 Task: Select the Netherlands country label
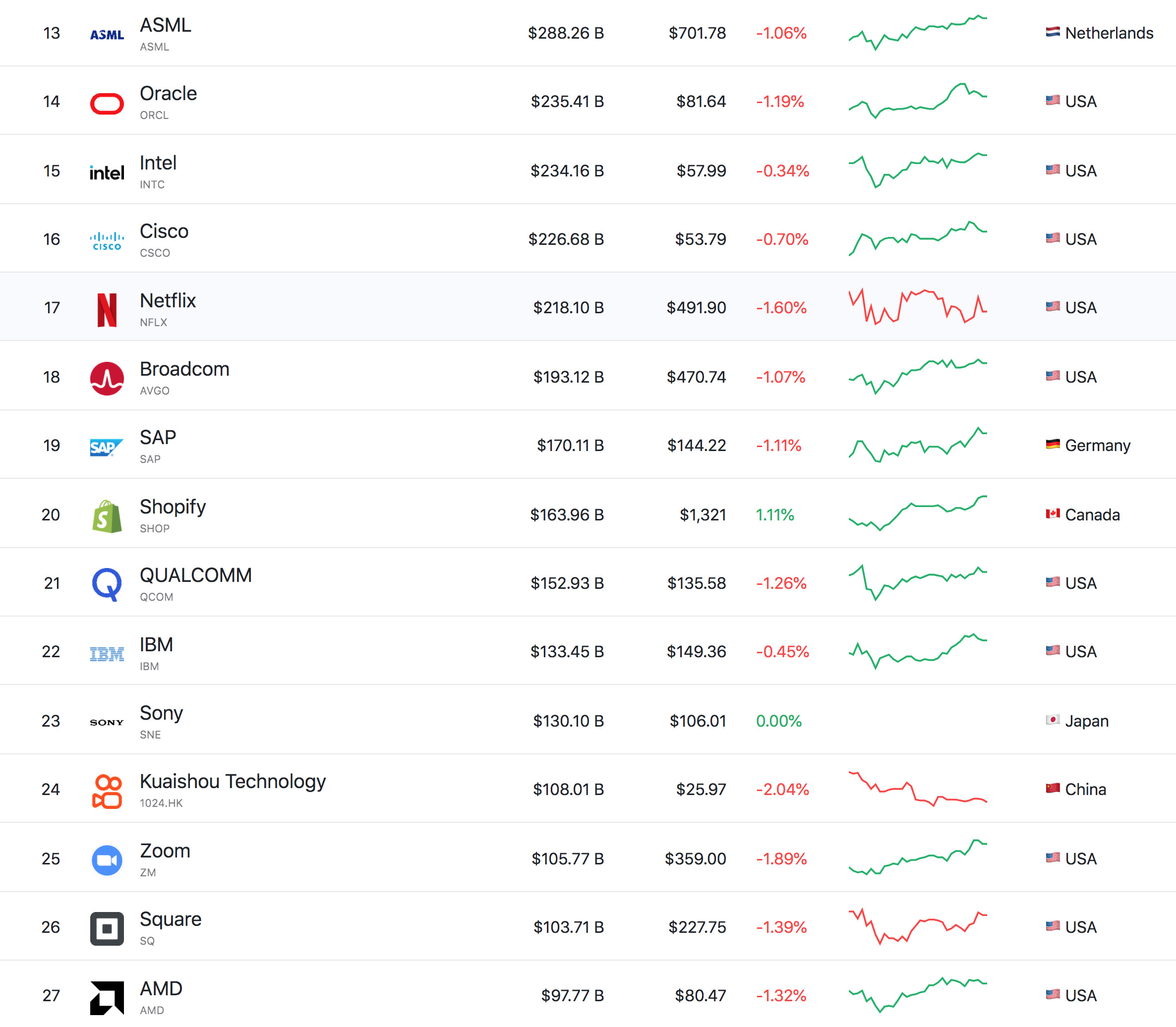tap(1109, 33)
